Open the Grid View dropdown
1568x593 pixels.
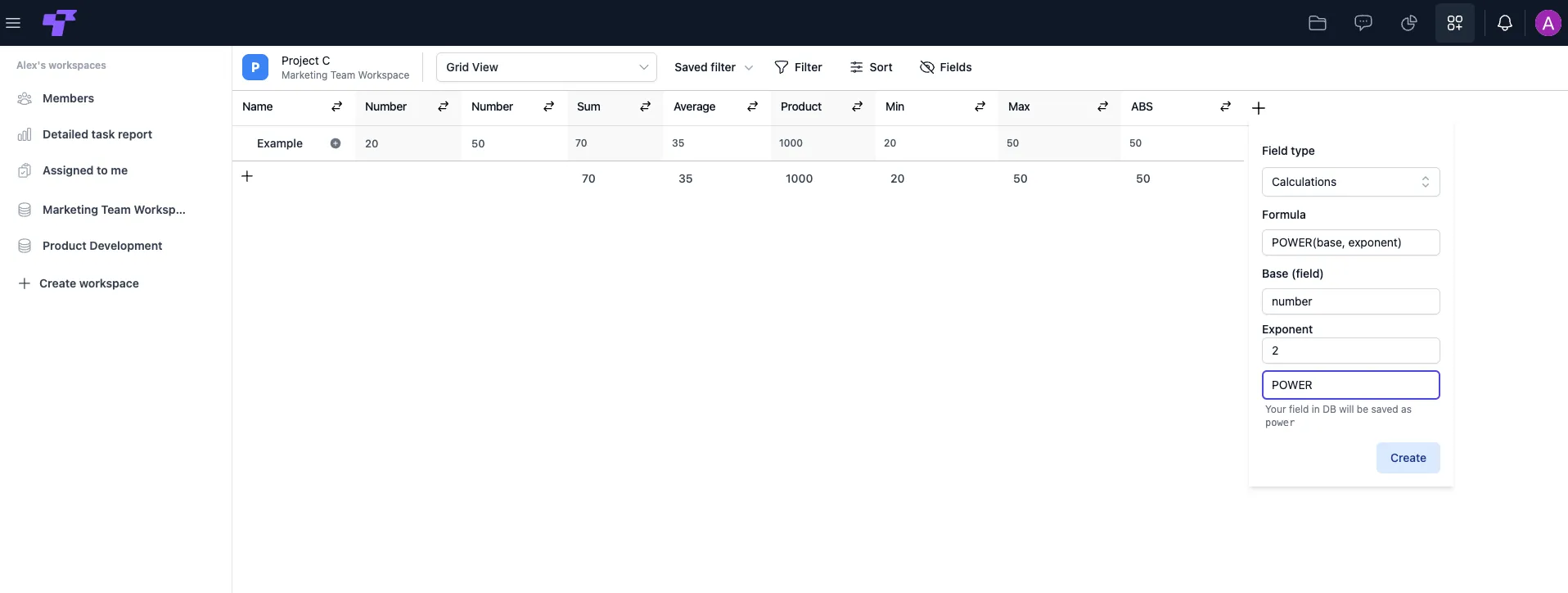[547, 67]
